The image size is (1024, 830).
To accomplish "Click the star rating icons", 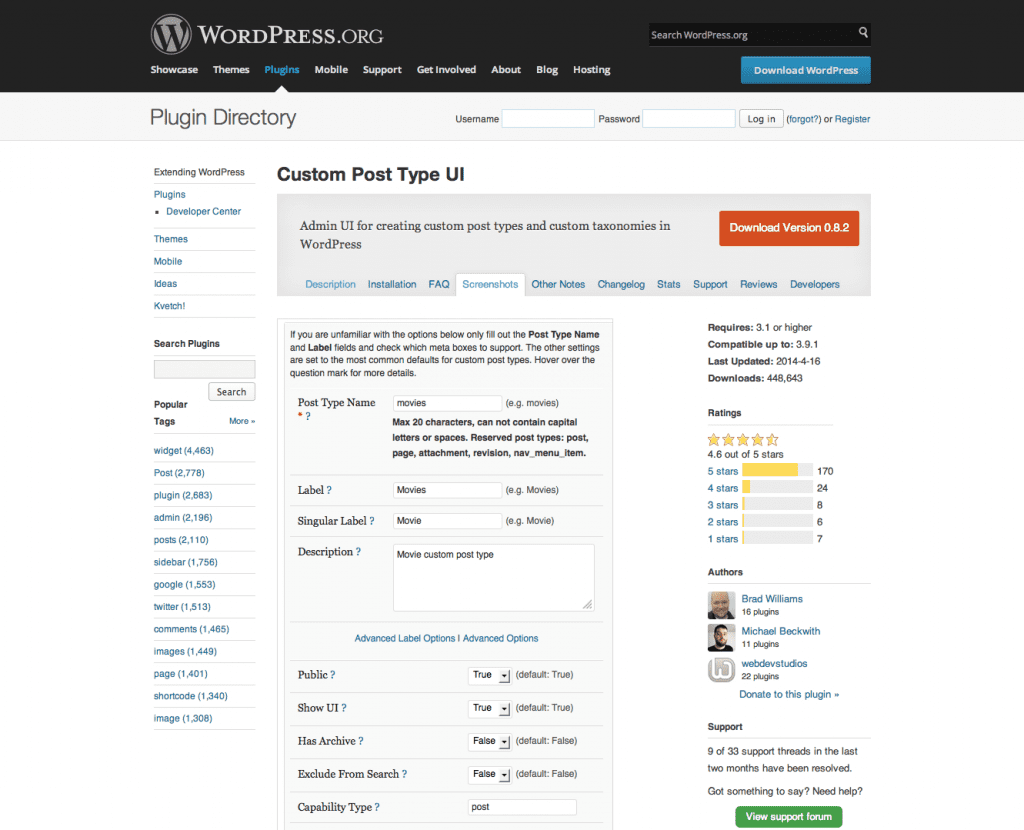I will (x=743, y=439).
